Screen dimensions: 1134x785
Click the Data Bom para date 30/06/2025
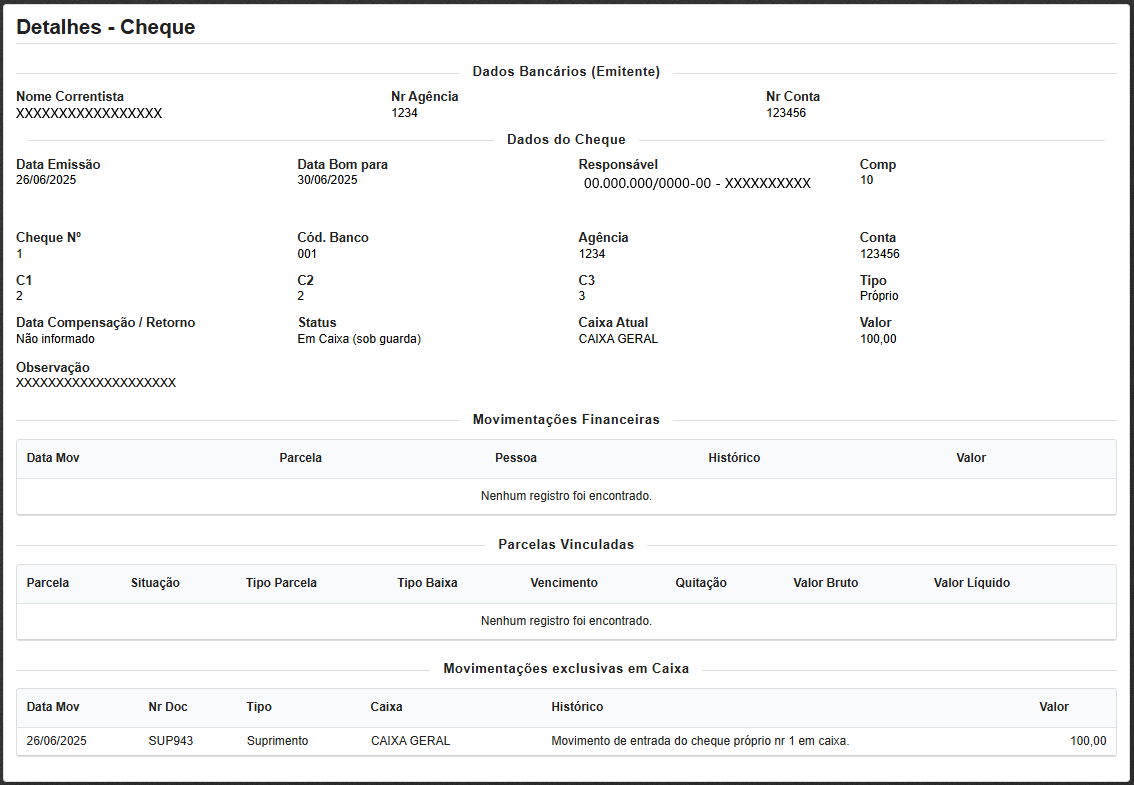tap(327, 180)
